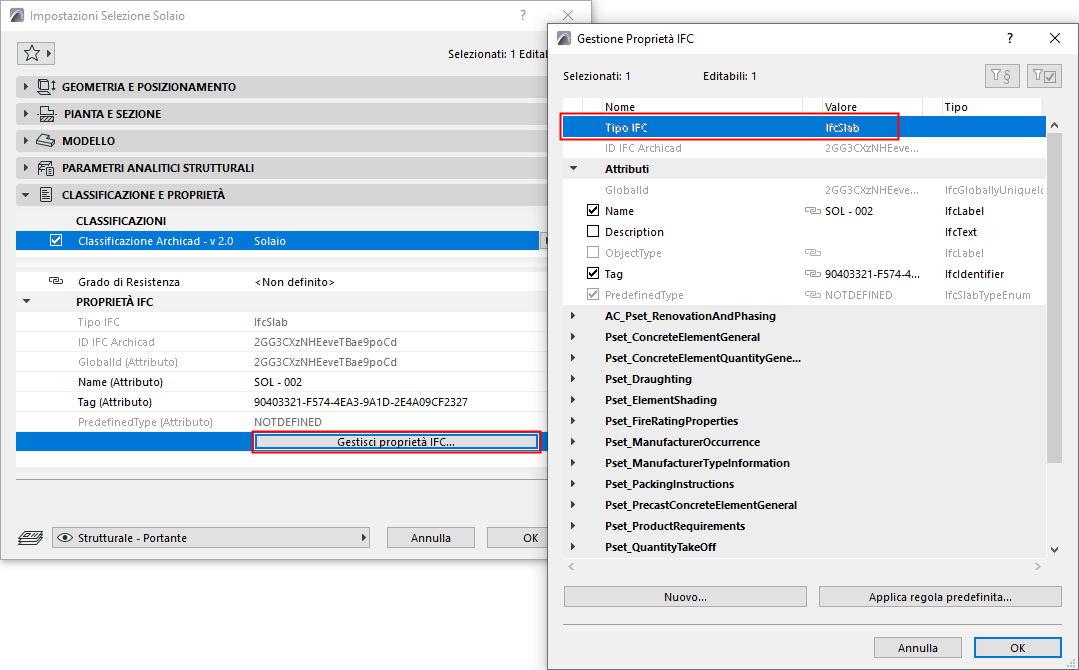Click the link icon beside Grado di Resistenza

click(56, 281)
